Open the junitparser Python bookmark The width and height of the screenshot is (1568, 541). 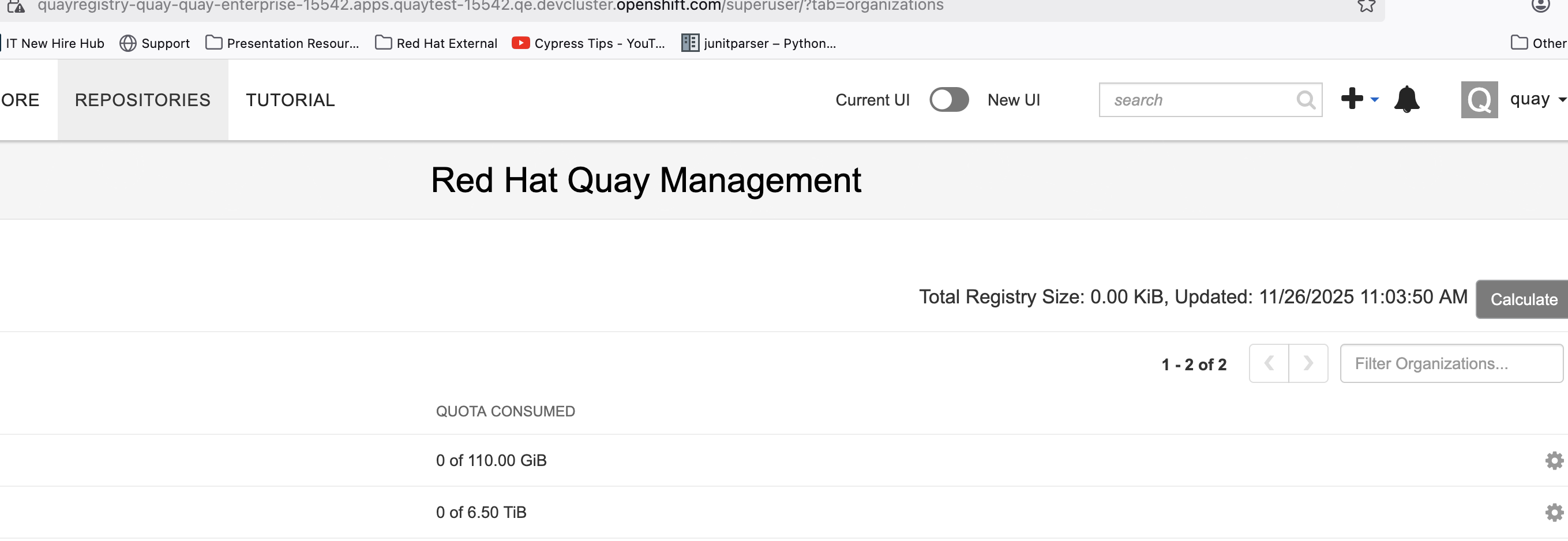pos(759,43)
